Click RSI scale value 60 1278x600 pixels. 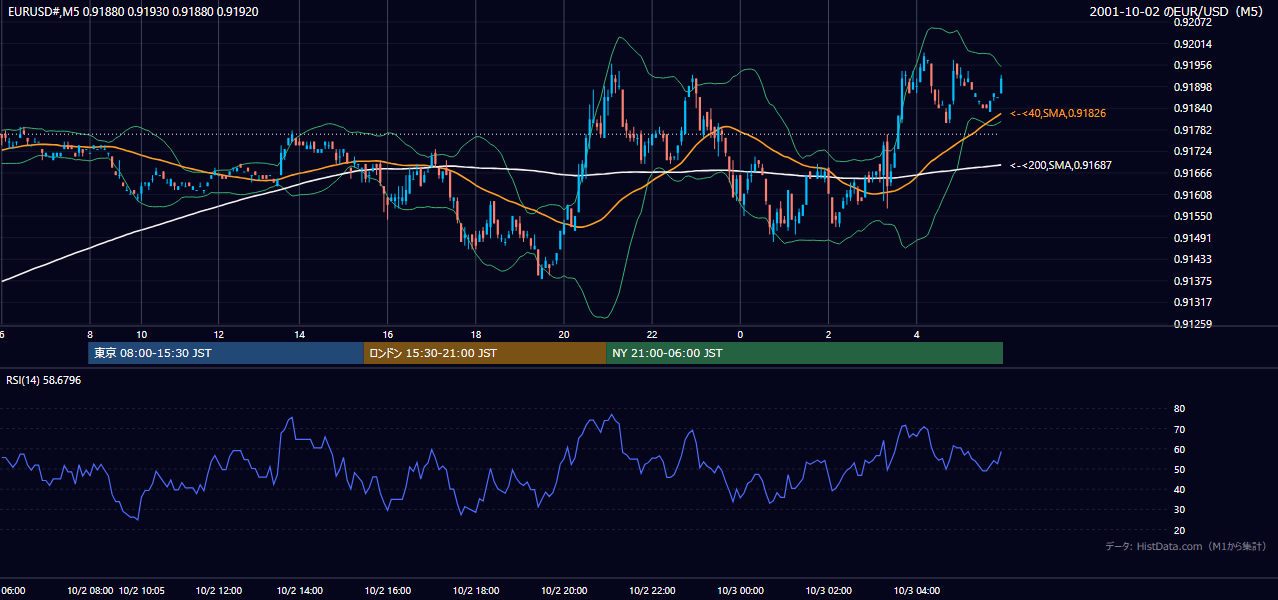1179,449
